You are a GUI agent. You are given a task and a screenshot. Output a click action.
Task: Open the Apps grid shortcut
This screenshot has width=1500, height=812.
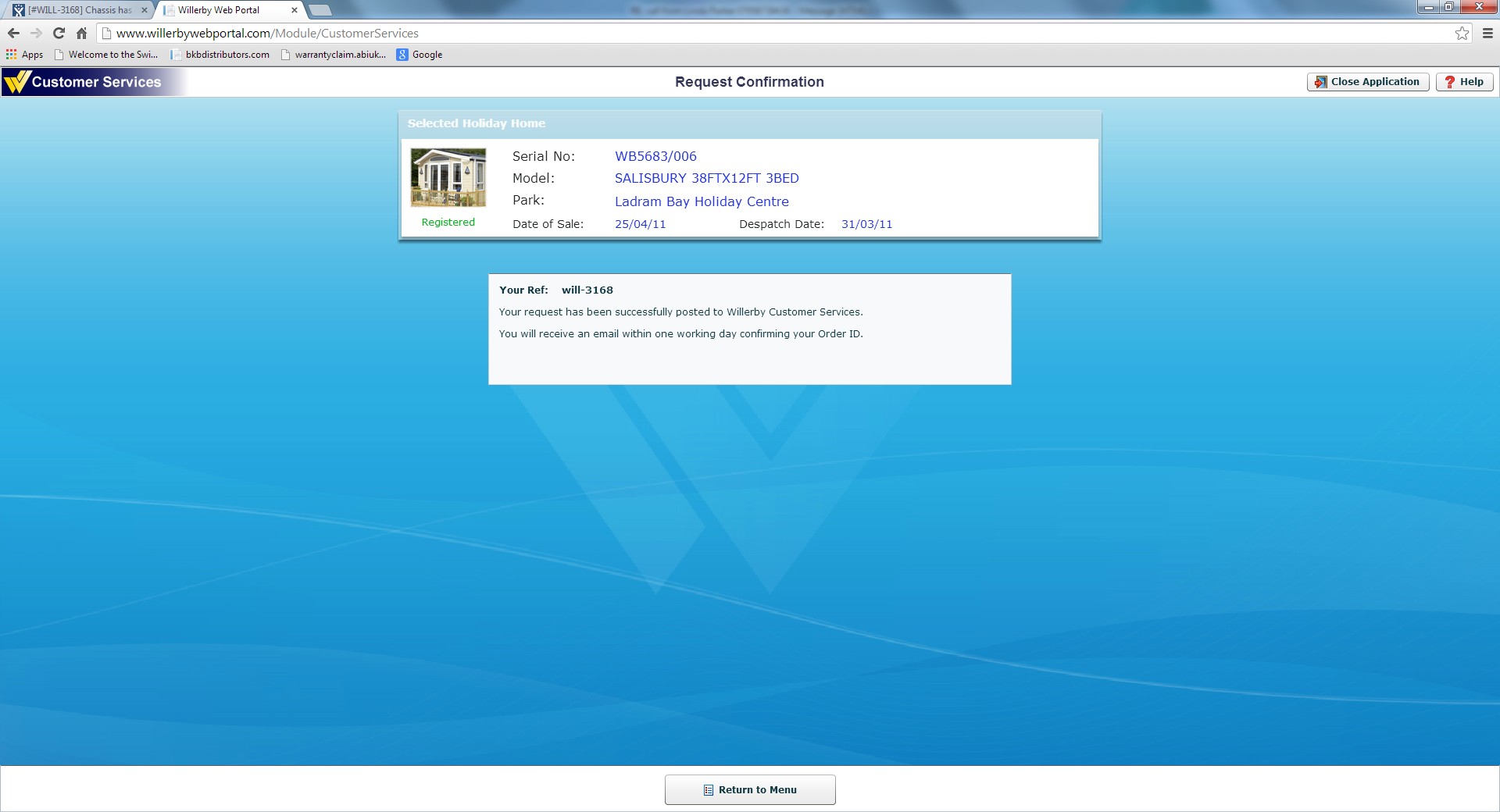tap(24, 55)
